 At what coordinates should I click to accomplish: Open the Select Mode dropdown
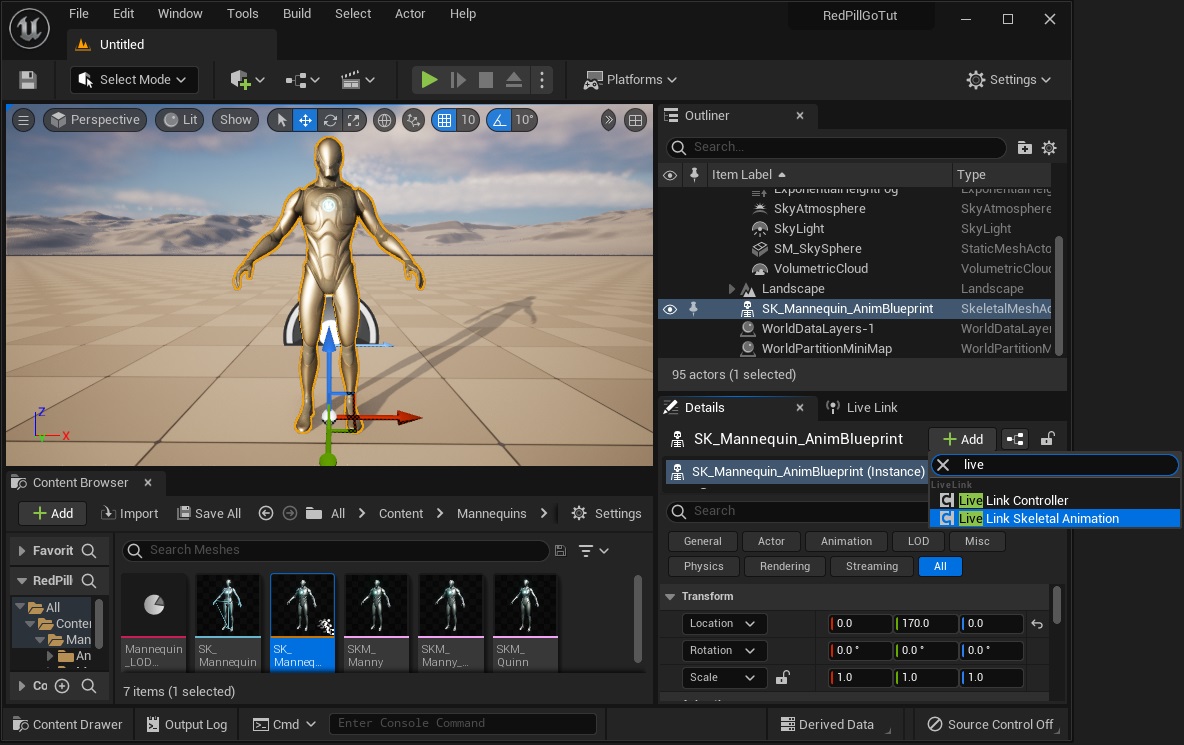click(x=134, y=80)
